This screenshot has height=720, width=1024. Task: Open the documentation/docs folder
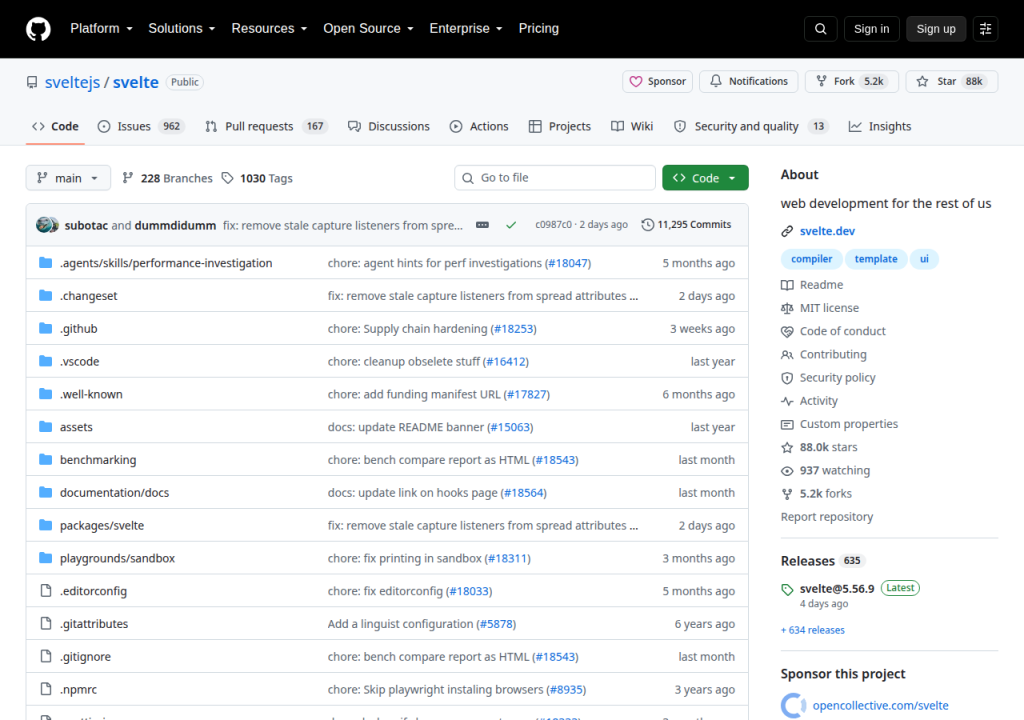(114, 493)
